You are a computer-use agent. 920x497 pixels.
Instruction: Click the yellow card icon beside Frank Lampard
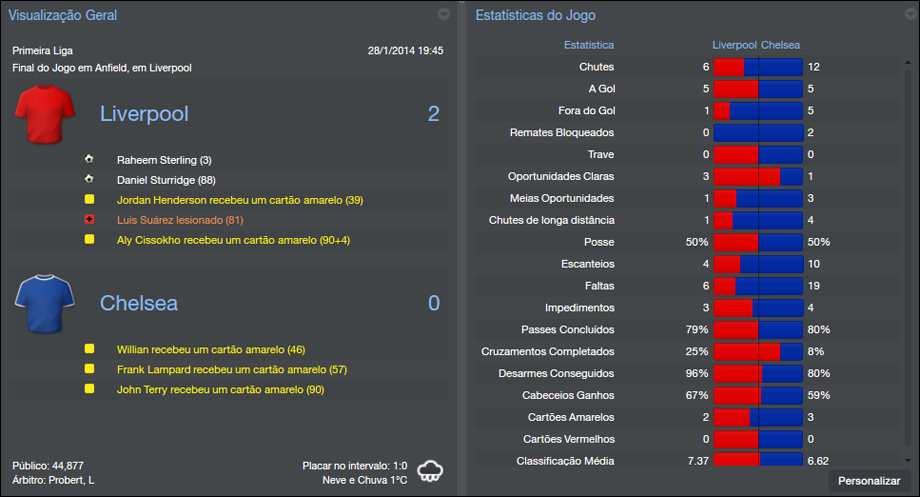click(90, 369)
